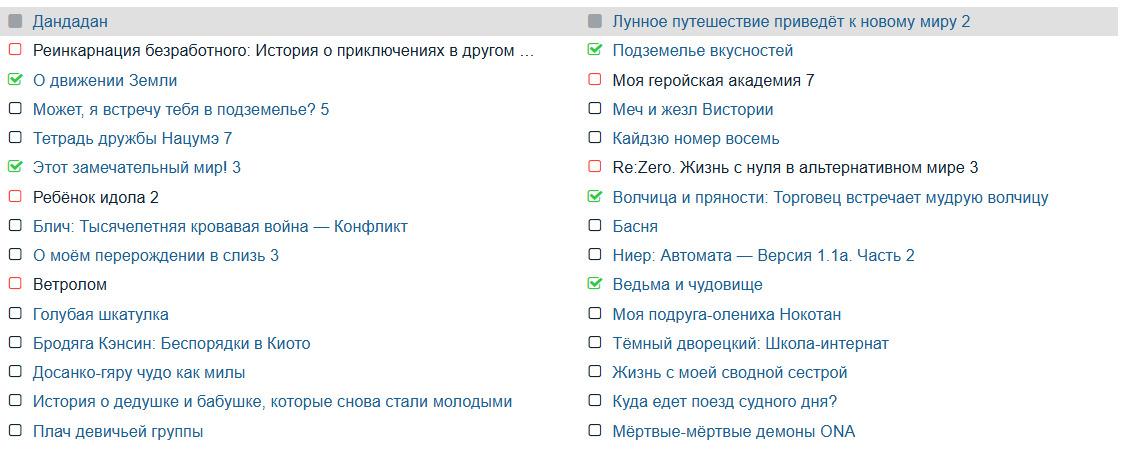1131x469 pixels.
Task: Go to Волчица и пряности title page
Action: 830,197
